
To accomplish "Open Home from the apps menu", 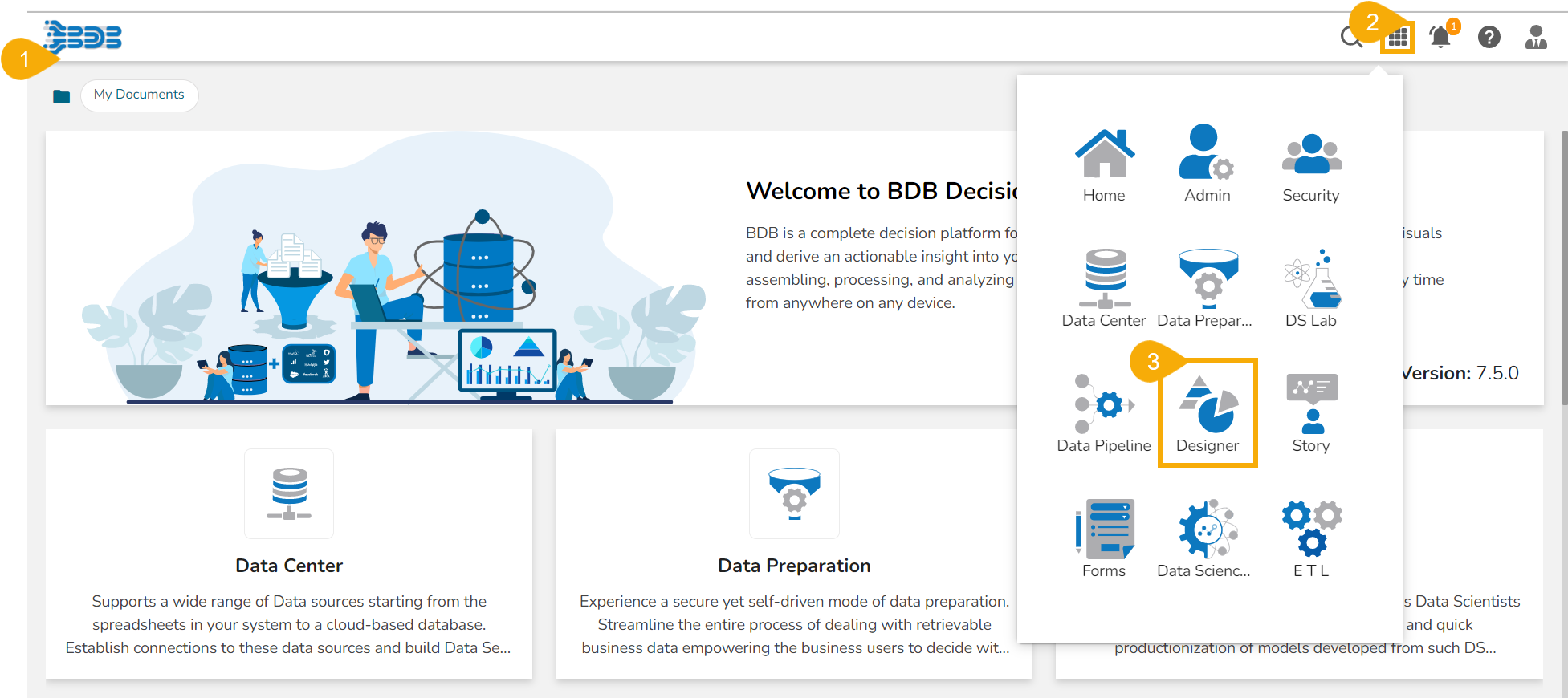I will pos(1104,164).
